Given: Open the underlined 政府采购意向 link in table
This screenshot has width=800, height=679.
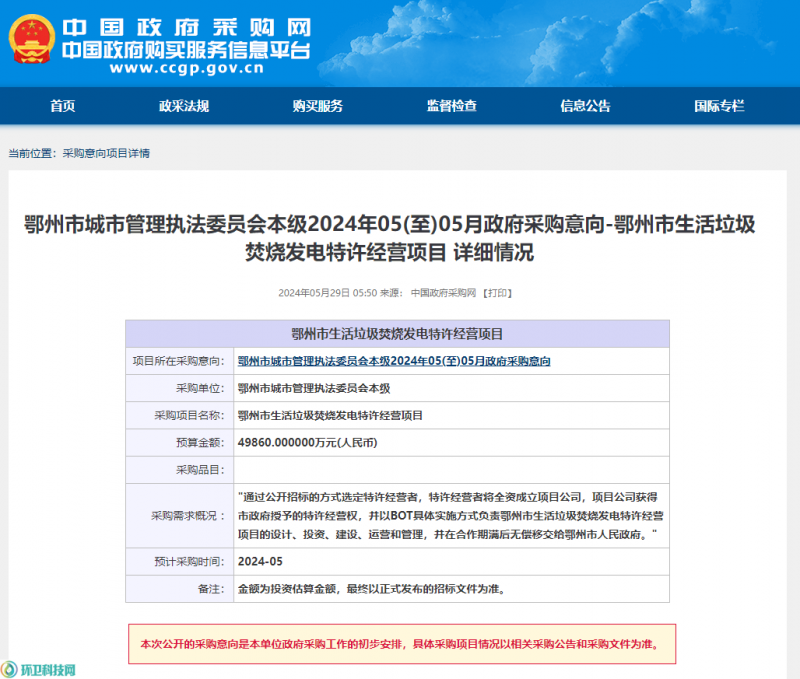Looking at the screenshot, I should (394, 361).
